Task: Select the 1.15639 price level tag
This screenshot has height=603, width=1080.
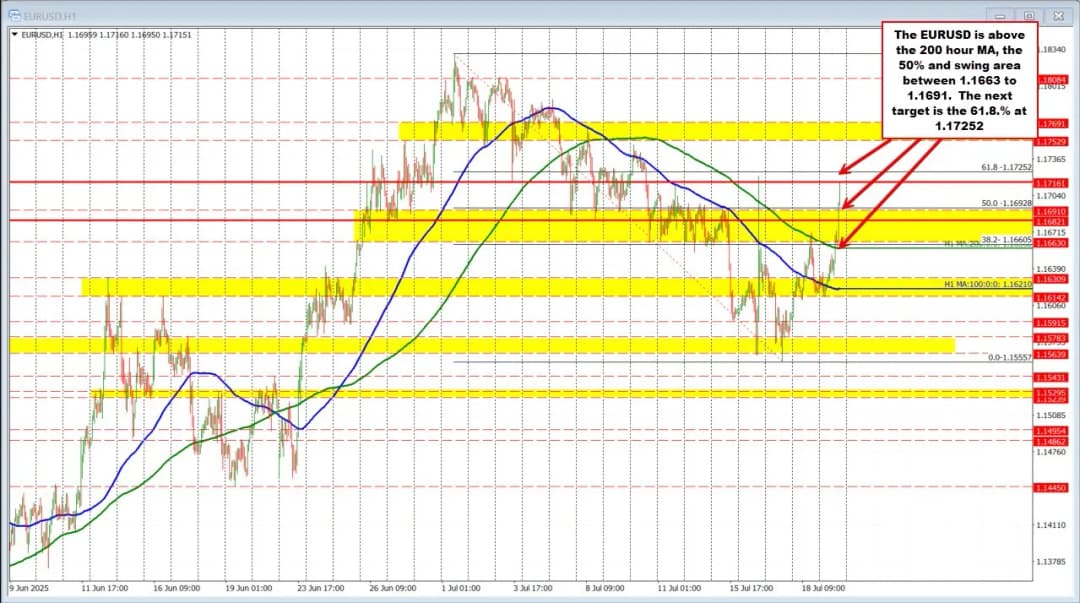Action: point(1054,355)
